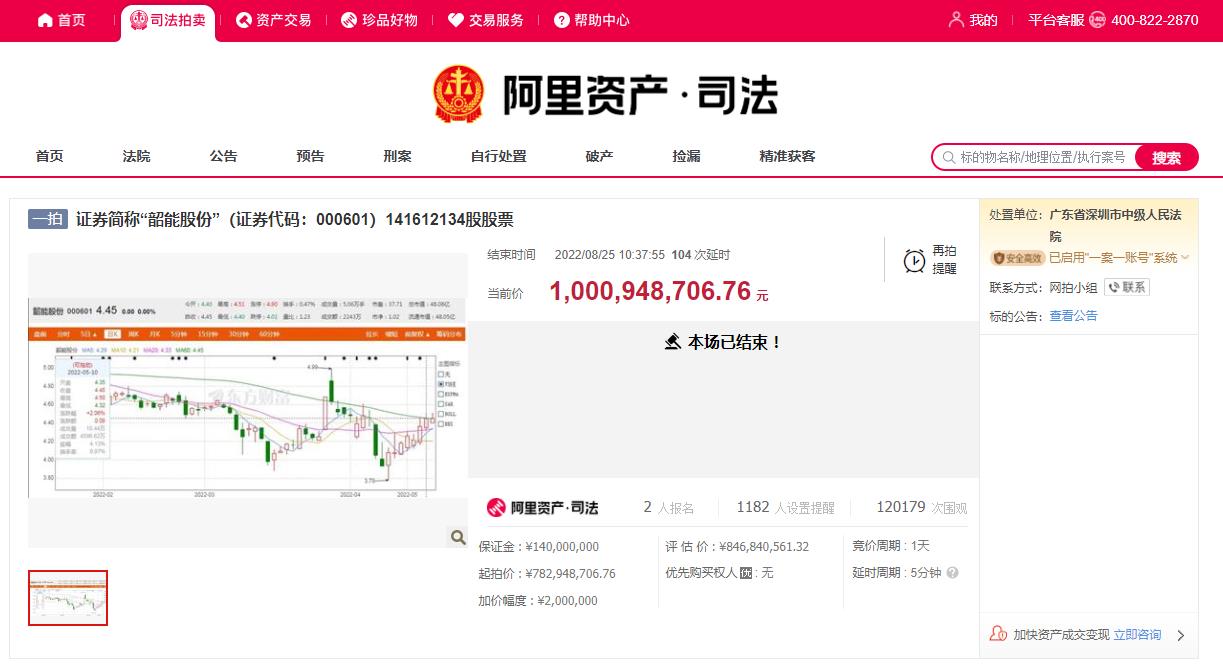This screenshot has height=669, width=1223.
Task: Open 帮助中心 in the top bar
Action: (x=591, y=20)
